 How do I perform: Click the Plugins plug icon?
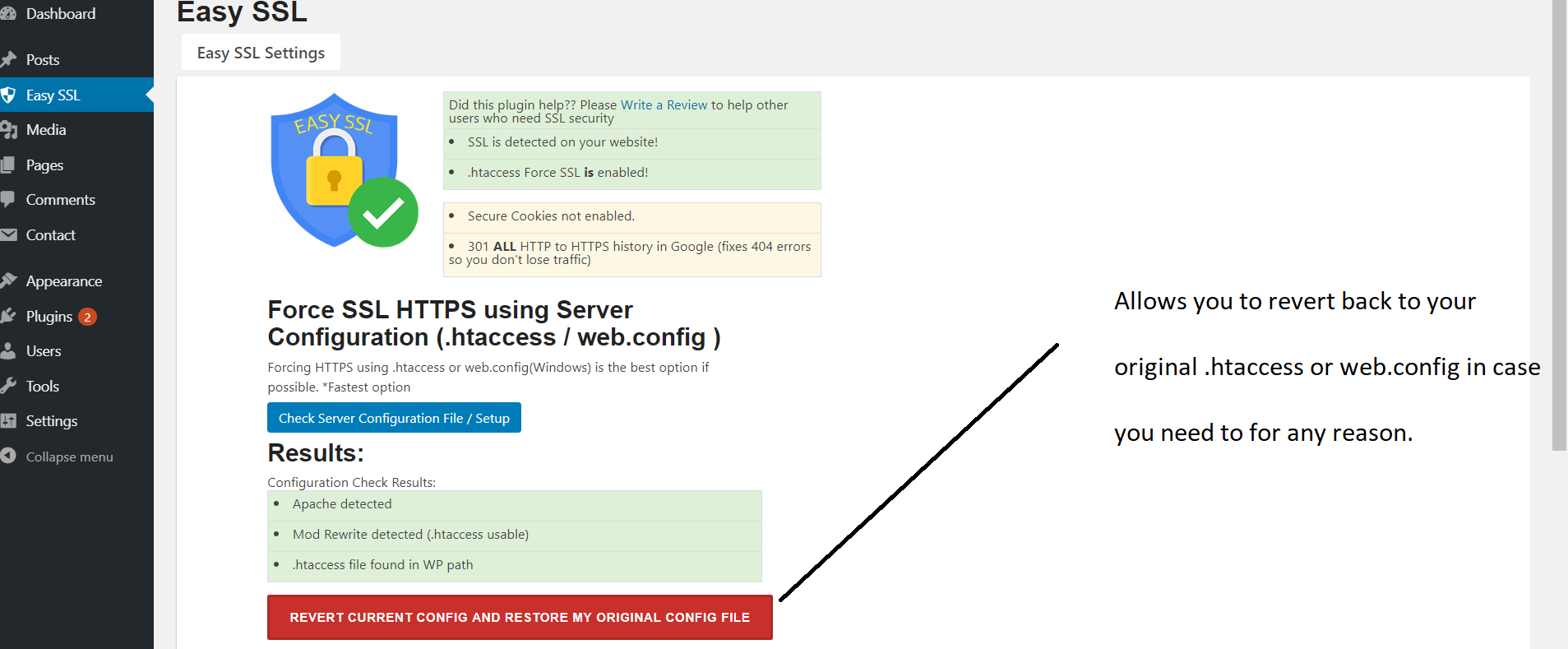tap(8, 317)
